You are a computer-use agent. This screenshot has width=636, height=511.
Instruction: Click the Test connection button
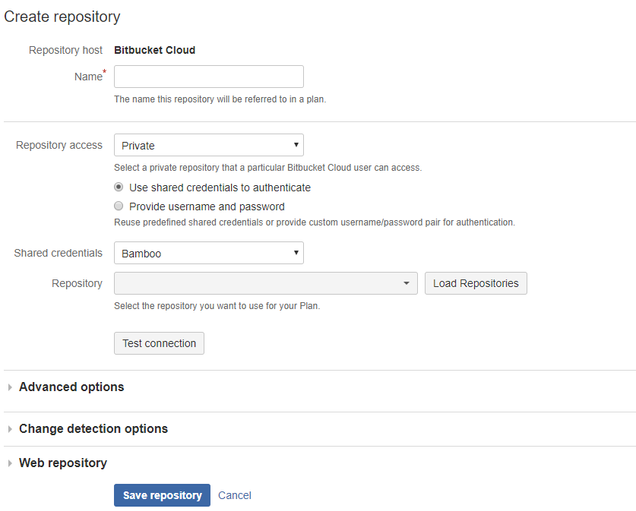(159, 343)
